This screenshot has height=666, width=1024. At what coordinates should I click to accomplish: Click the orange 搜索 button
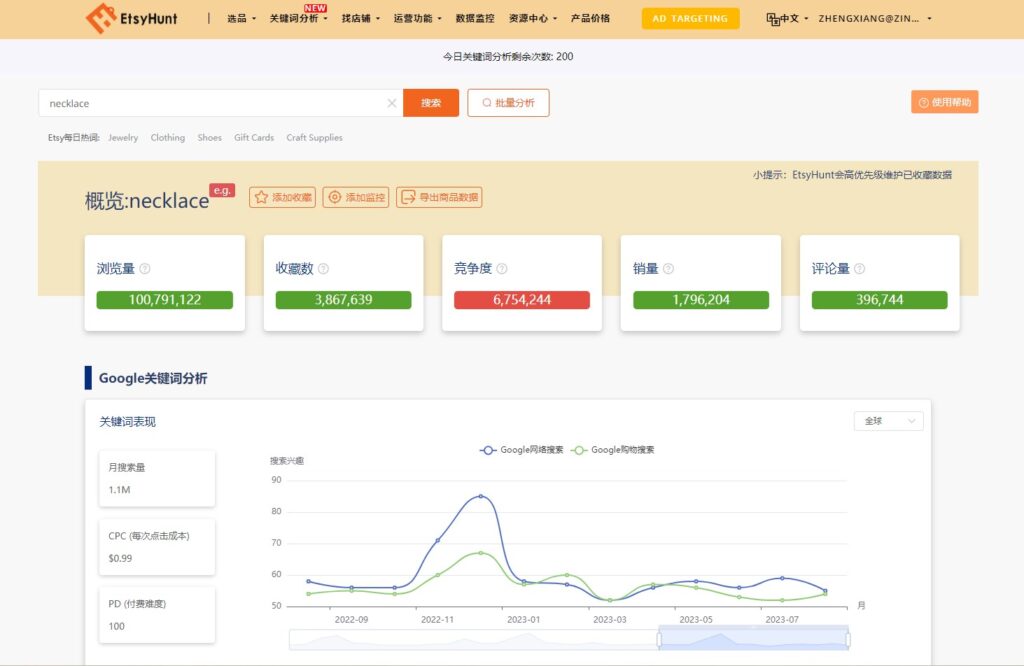tap(431, 103)
